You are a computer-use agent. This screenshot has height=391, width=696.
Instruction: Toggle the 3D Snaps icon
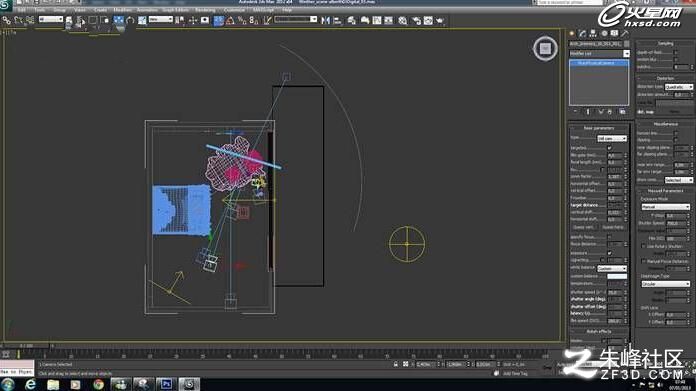pyautogui.click(x=218, y=20)
